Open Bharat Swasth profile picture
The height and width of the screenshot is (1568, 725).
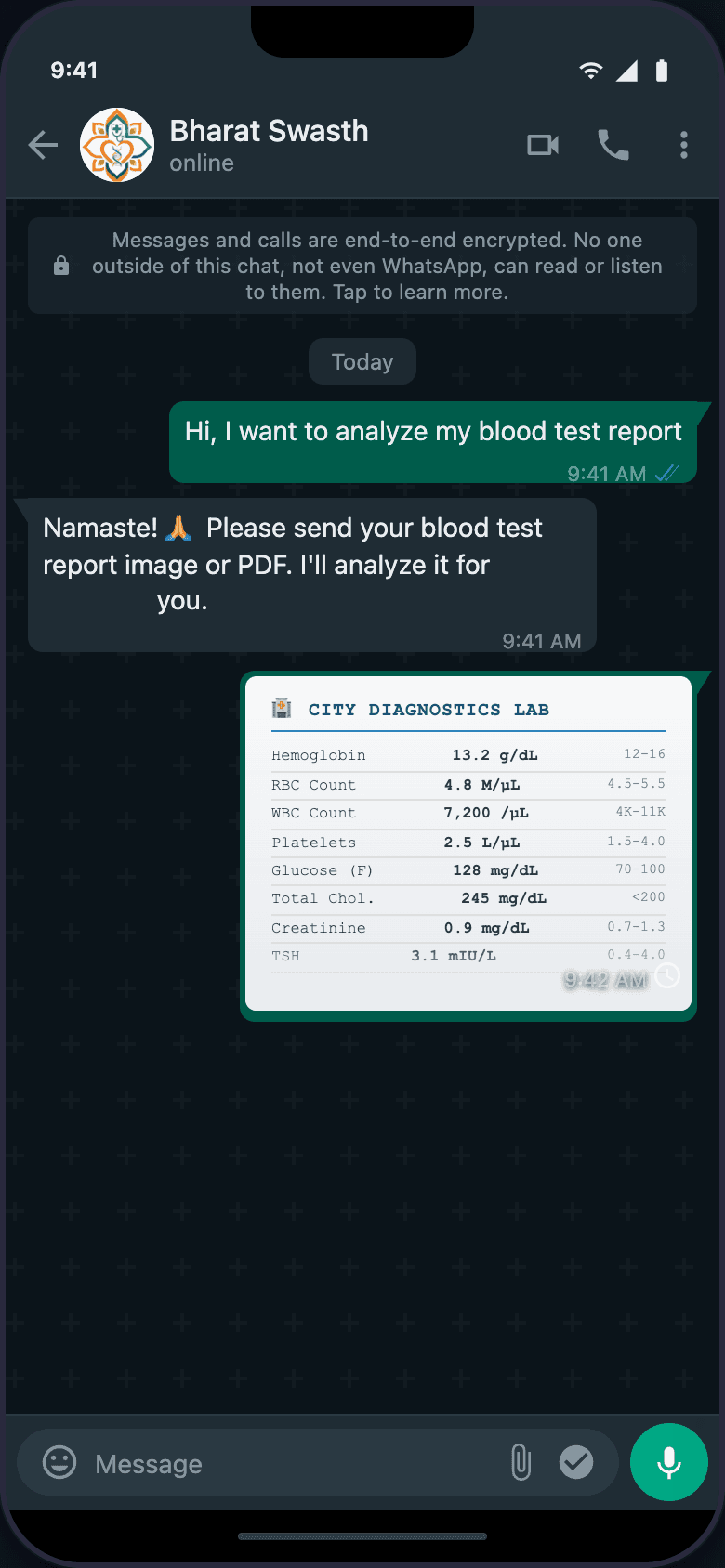click(117, 145)
